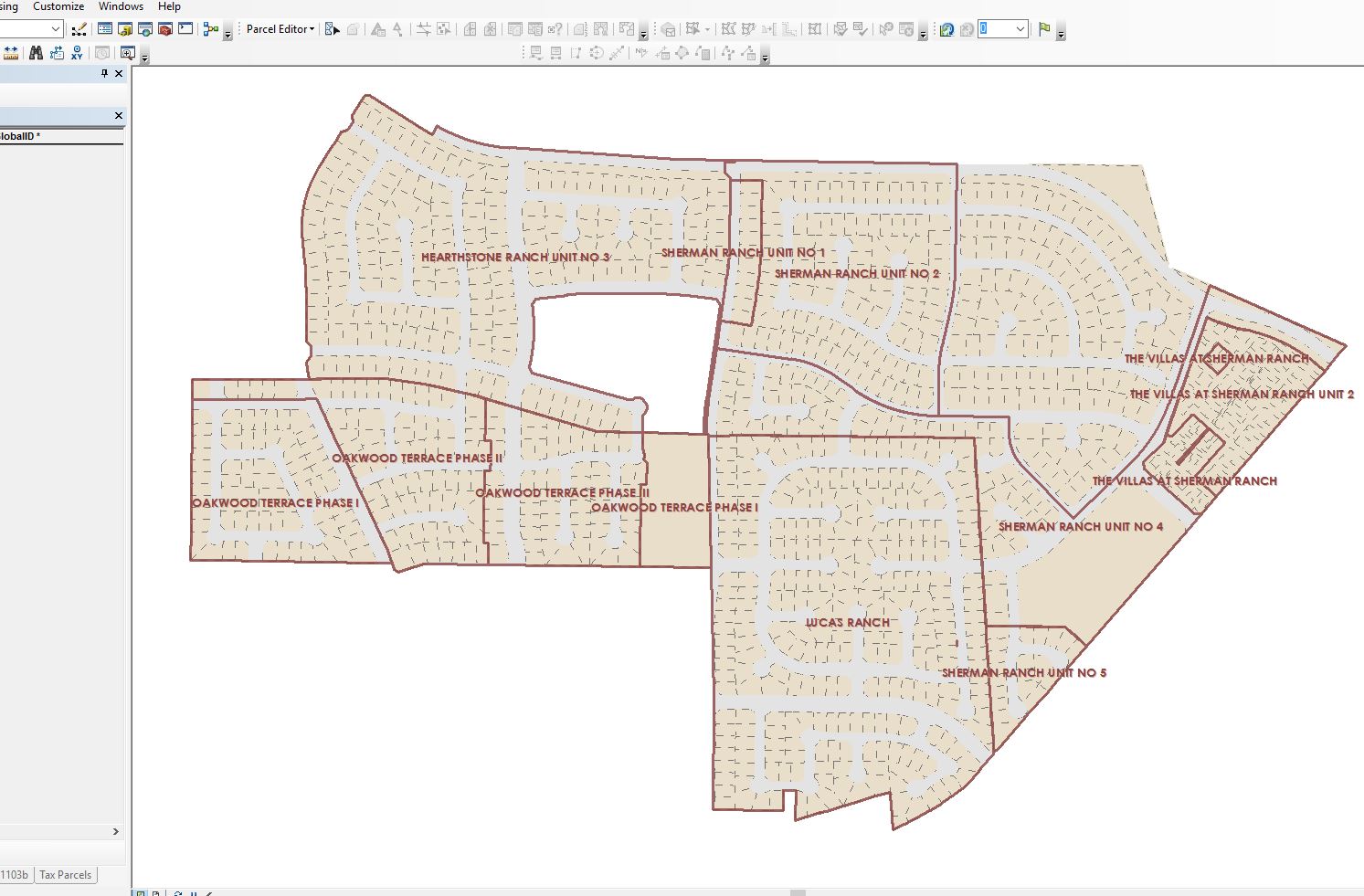Viewport: 1364px width, 896px height.
Task: Select the Find Route tool
Action: click(57, 53)
